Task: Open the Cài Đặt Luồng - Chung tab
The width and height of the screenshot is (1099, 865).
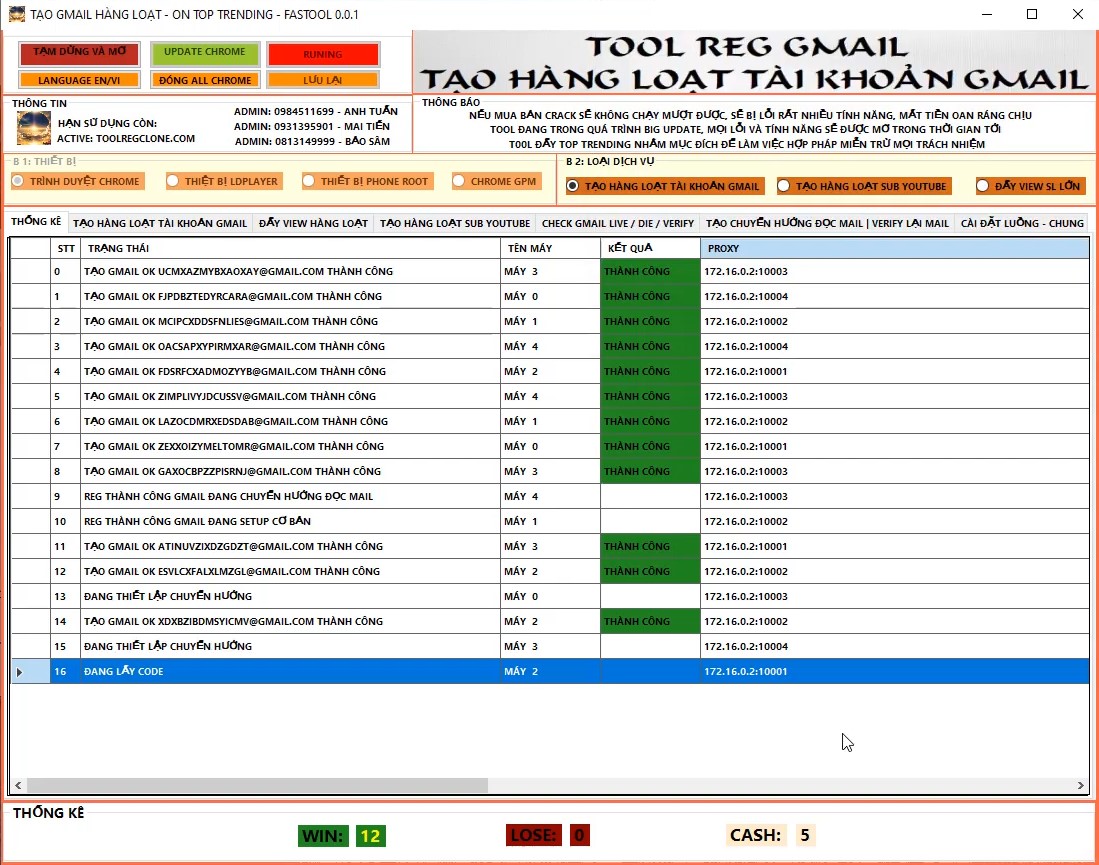Action: pos(1021,223)
